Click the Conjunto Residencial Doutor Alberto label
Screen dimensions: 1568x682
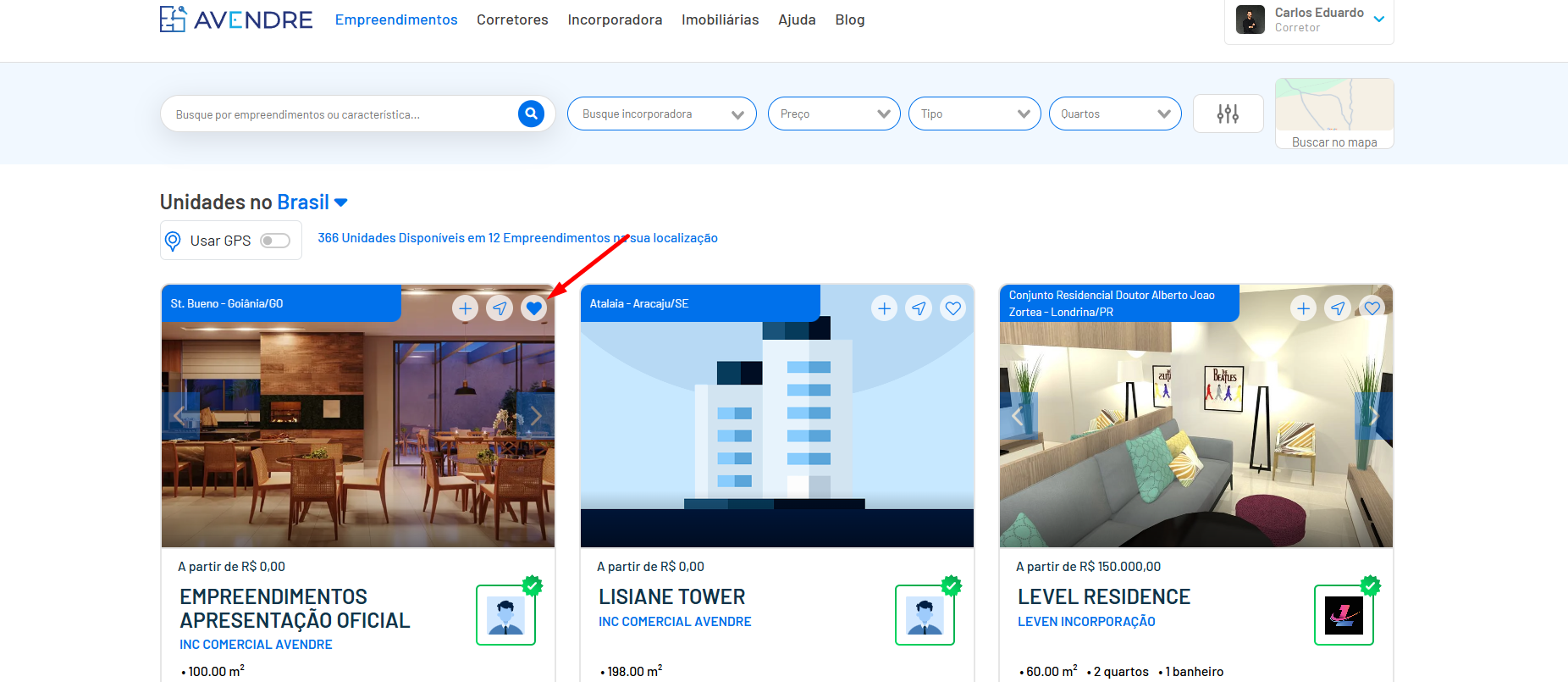click(x=1112, y=303)
